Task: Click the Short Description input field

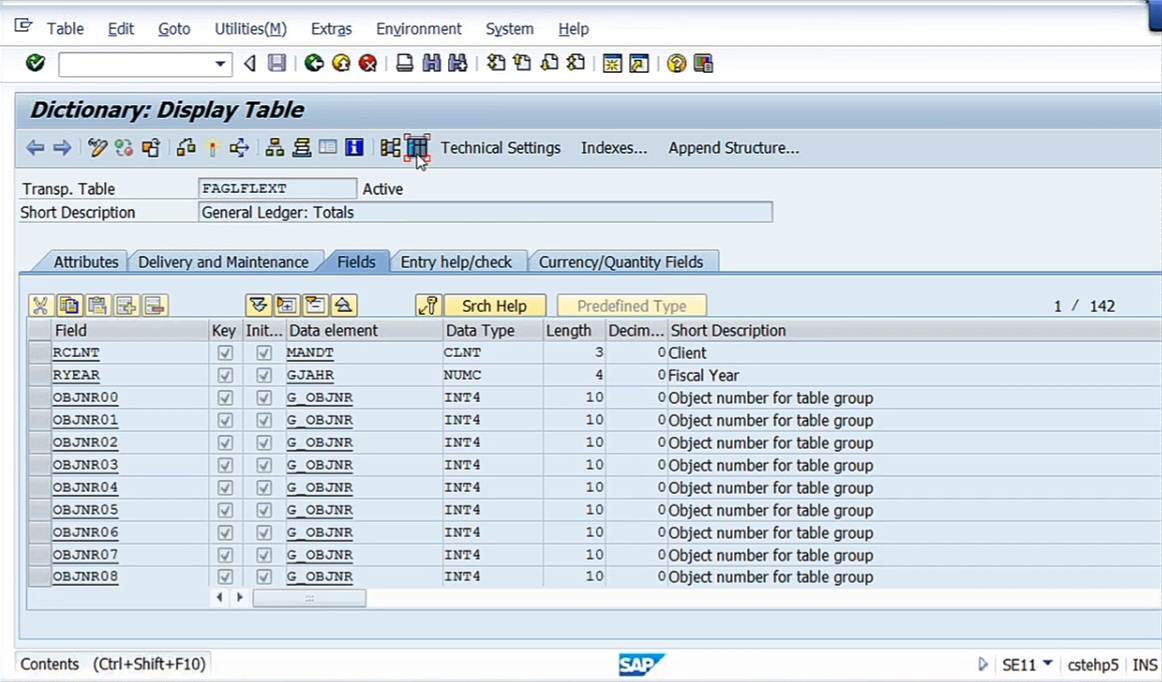Action: point(485,212)
